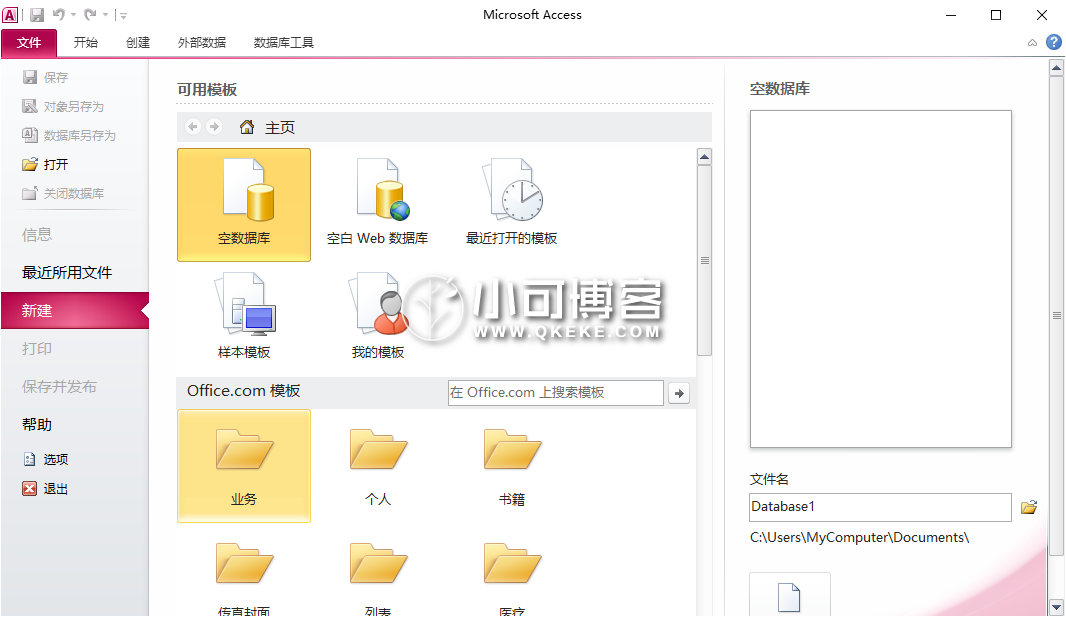Viewport: 1066px width, 617px height.
Task: Open Microsoft Access Help question mark
Action: coord(1054,42)
